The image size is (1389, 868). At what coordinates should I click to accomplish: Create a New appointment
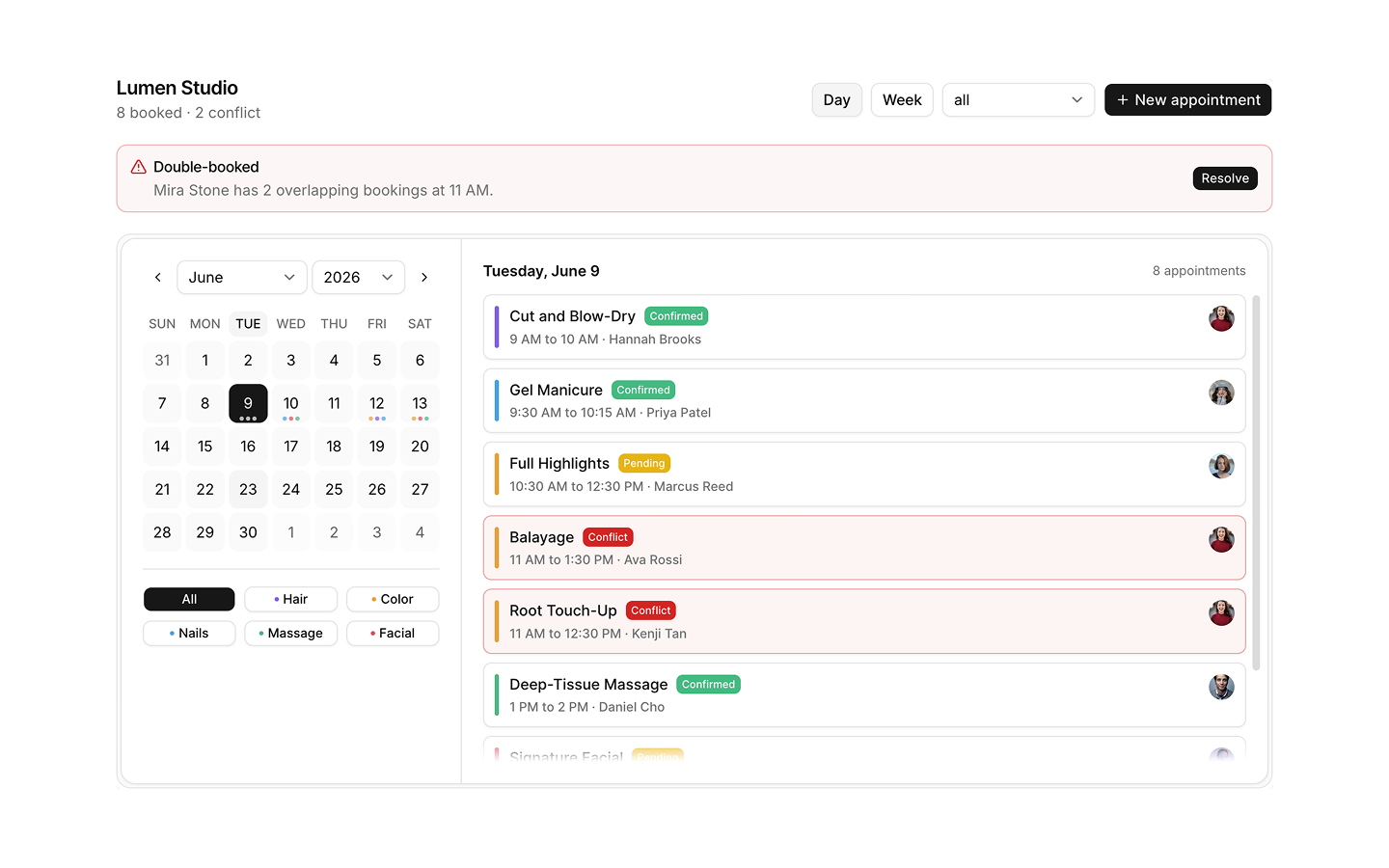pos(1187,99)
